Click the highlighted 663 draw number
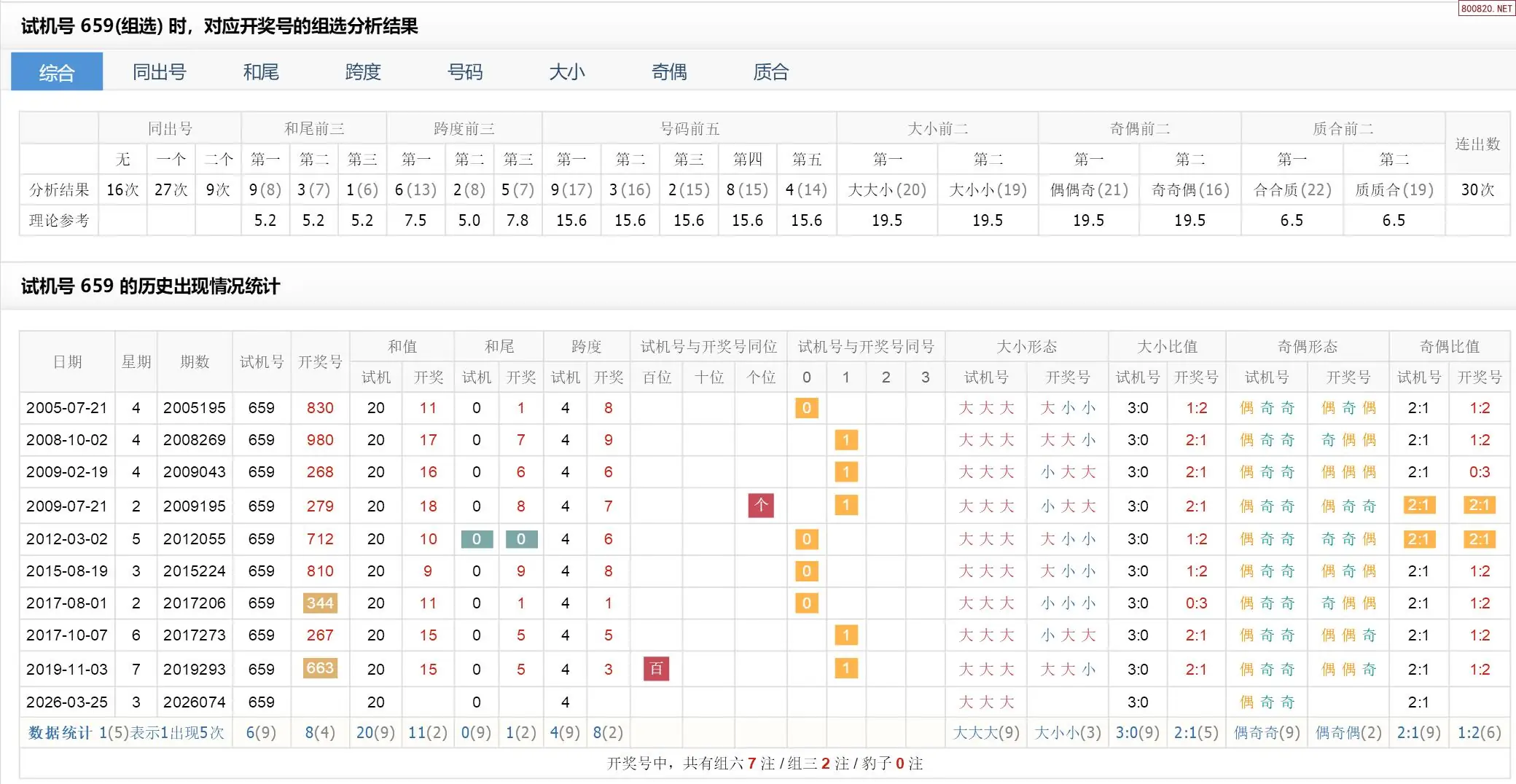The width and height of the screenshot is (1516, 784). point(320,668)
